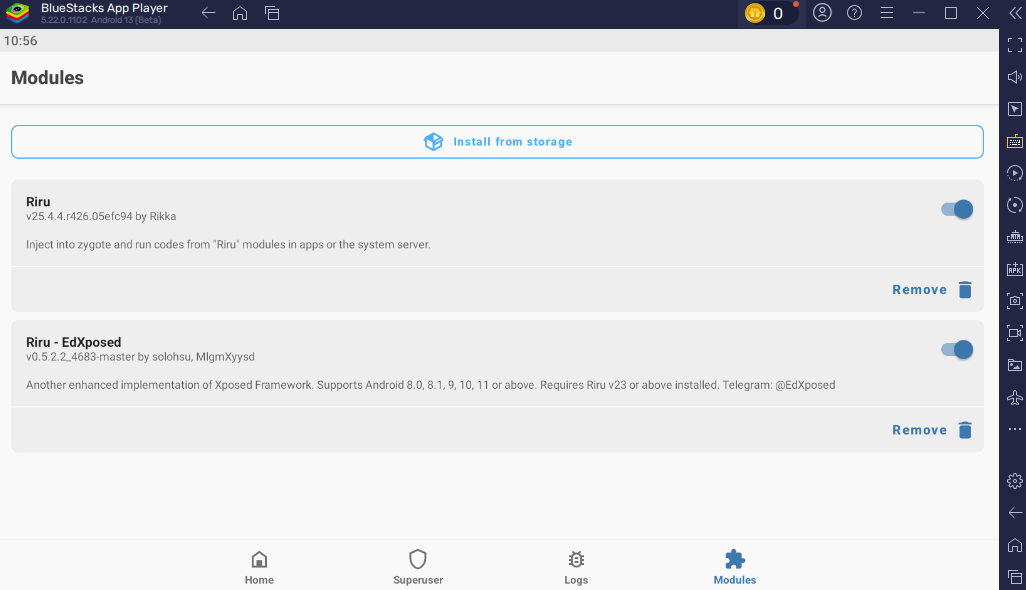Collapse the BlueStacks side toolbar
This screenshot has width=1026, height=590.
click(x=1015, y=13)
